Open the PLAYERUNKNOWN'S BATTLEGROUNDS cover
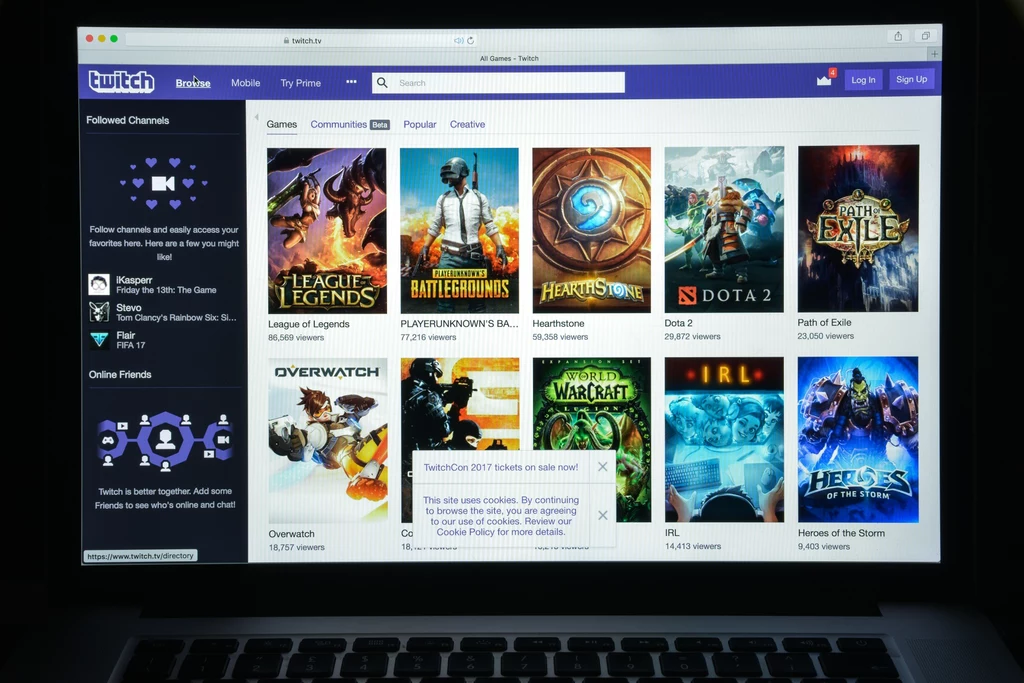The image size is (1024, 683). click(459, 230)
